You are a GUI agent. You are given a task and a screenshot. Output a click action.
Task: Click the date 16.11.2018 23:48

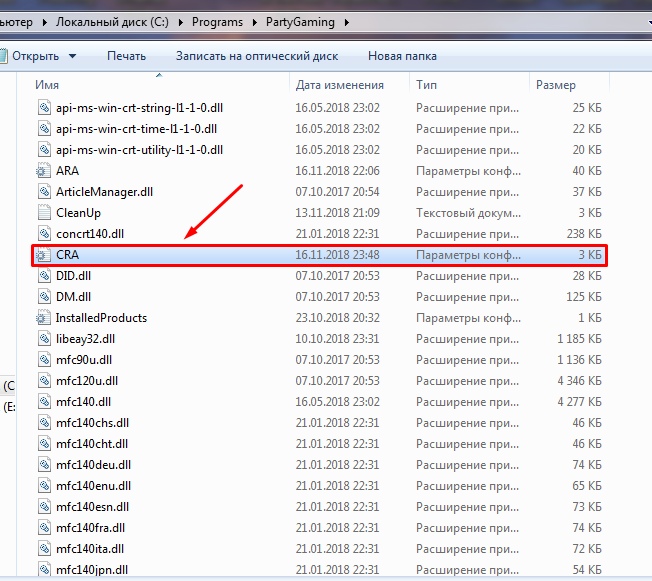point(337,255)
